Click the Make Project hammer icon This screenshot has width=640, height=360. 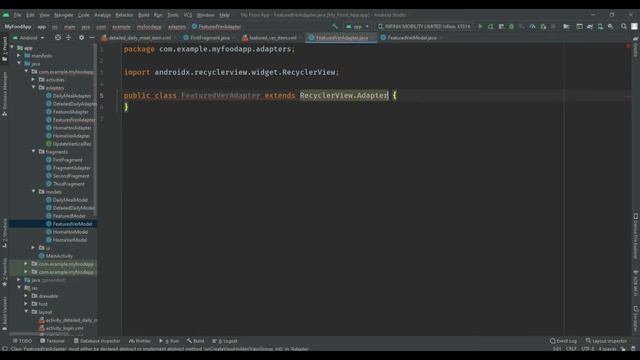[x=335, y=27]
